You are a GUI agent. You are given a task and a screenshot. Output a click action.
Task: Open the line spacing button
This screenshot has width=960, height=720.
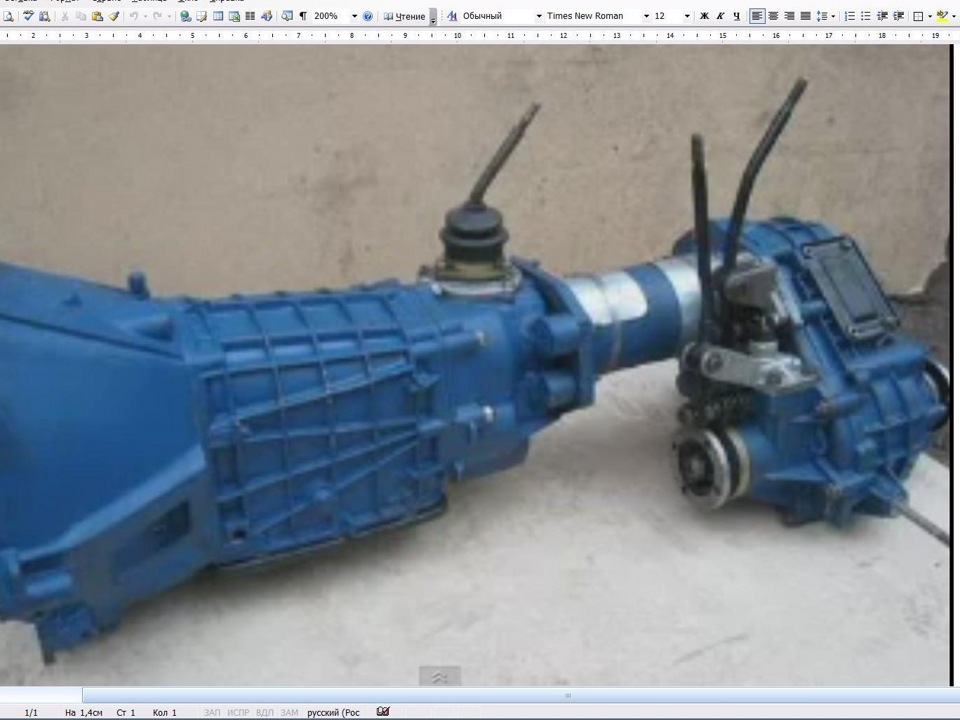click(822, 17)
